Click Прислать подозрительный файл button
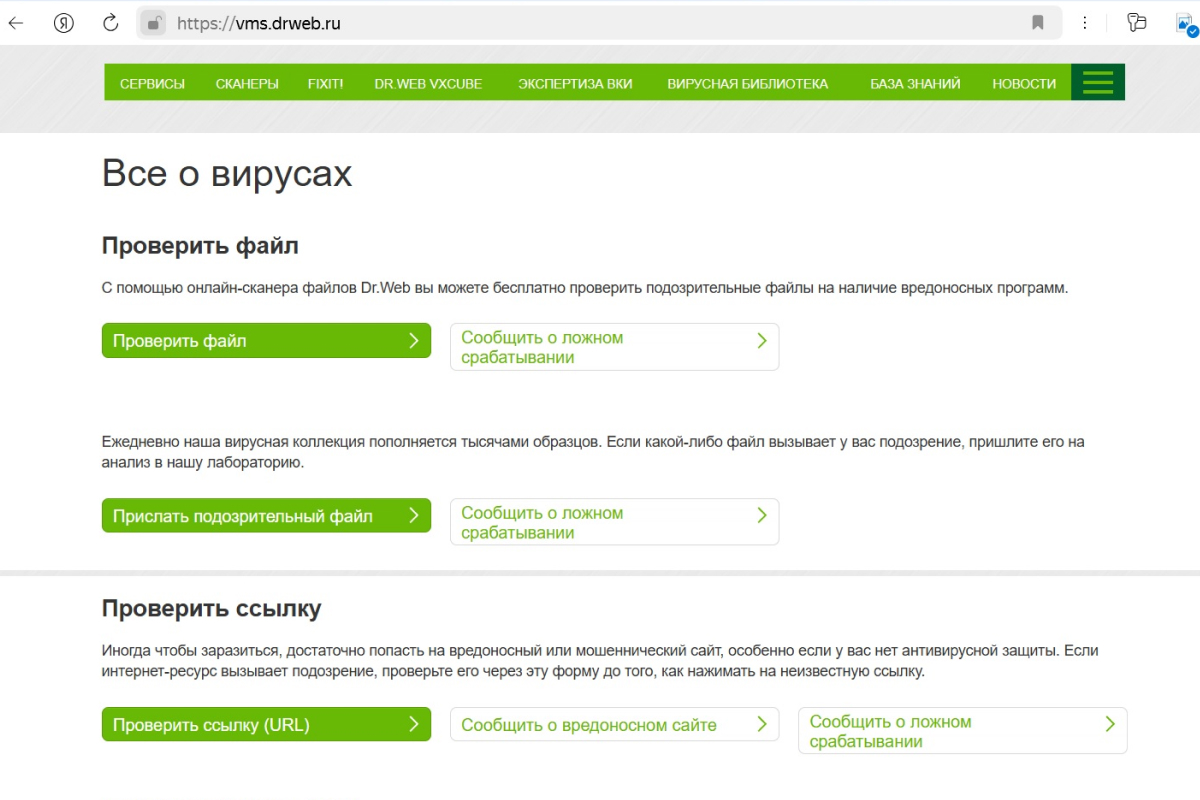This screenshot has height=800, width=1200. coord(266,516)
